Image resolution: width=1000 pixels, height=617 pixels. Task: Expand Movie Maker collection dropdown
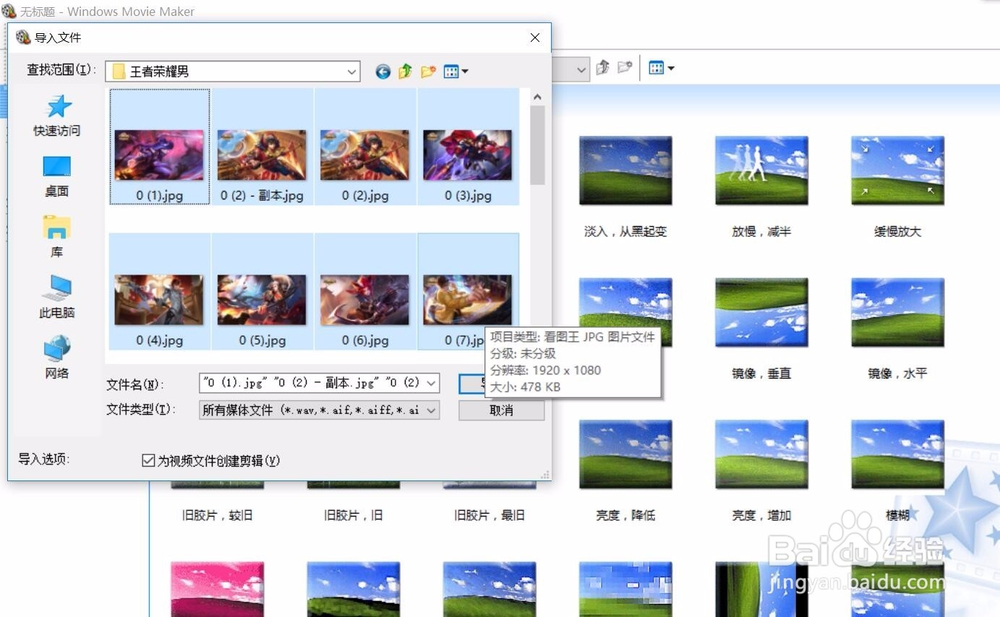580,69
